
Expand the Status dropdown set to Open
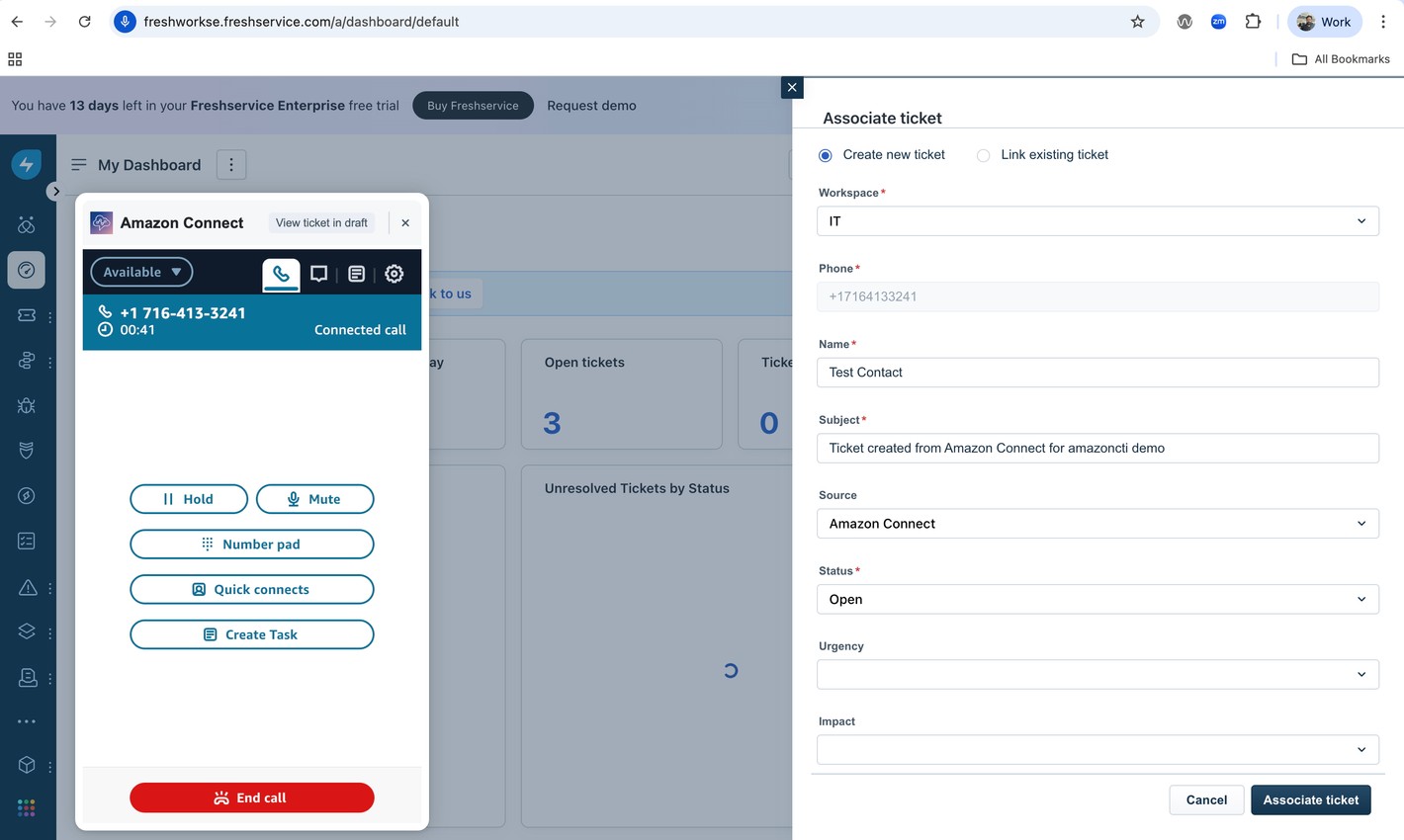(x=1097, y=599)
